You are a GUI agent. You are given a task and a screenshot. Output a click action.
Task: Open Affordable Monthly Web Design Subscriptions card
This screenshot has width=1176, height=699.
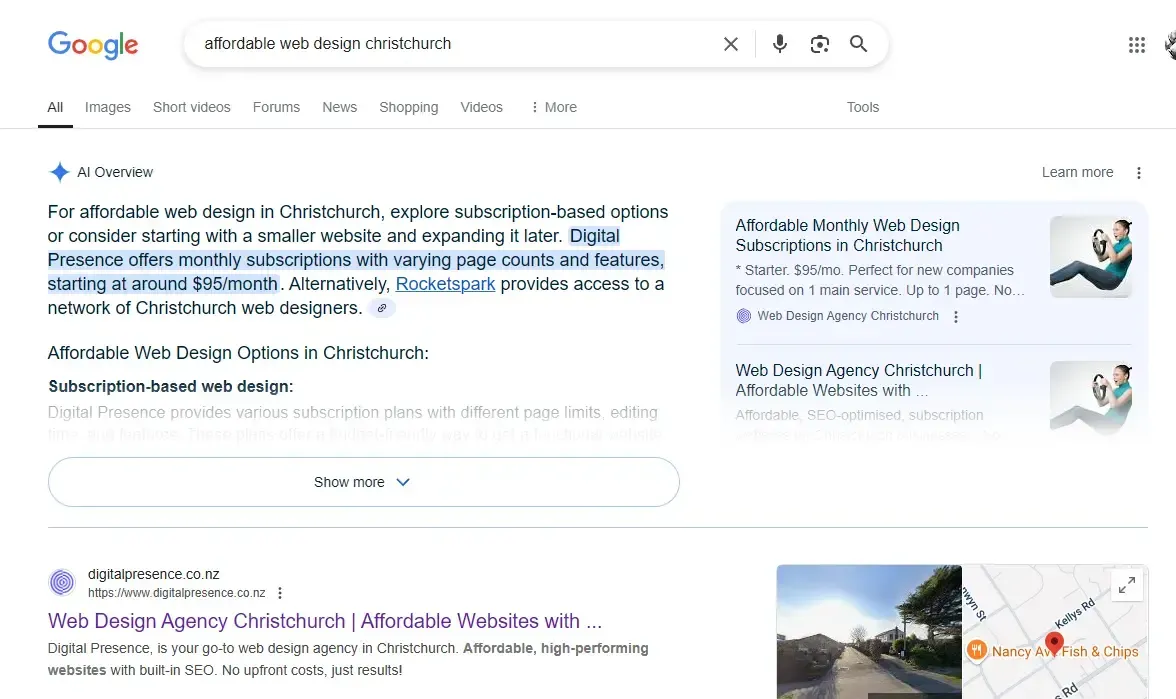point(848,236)
